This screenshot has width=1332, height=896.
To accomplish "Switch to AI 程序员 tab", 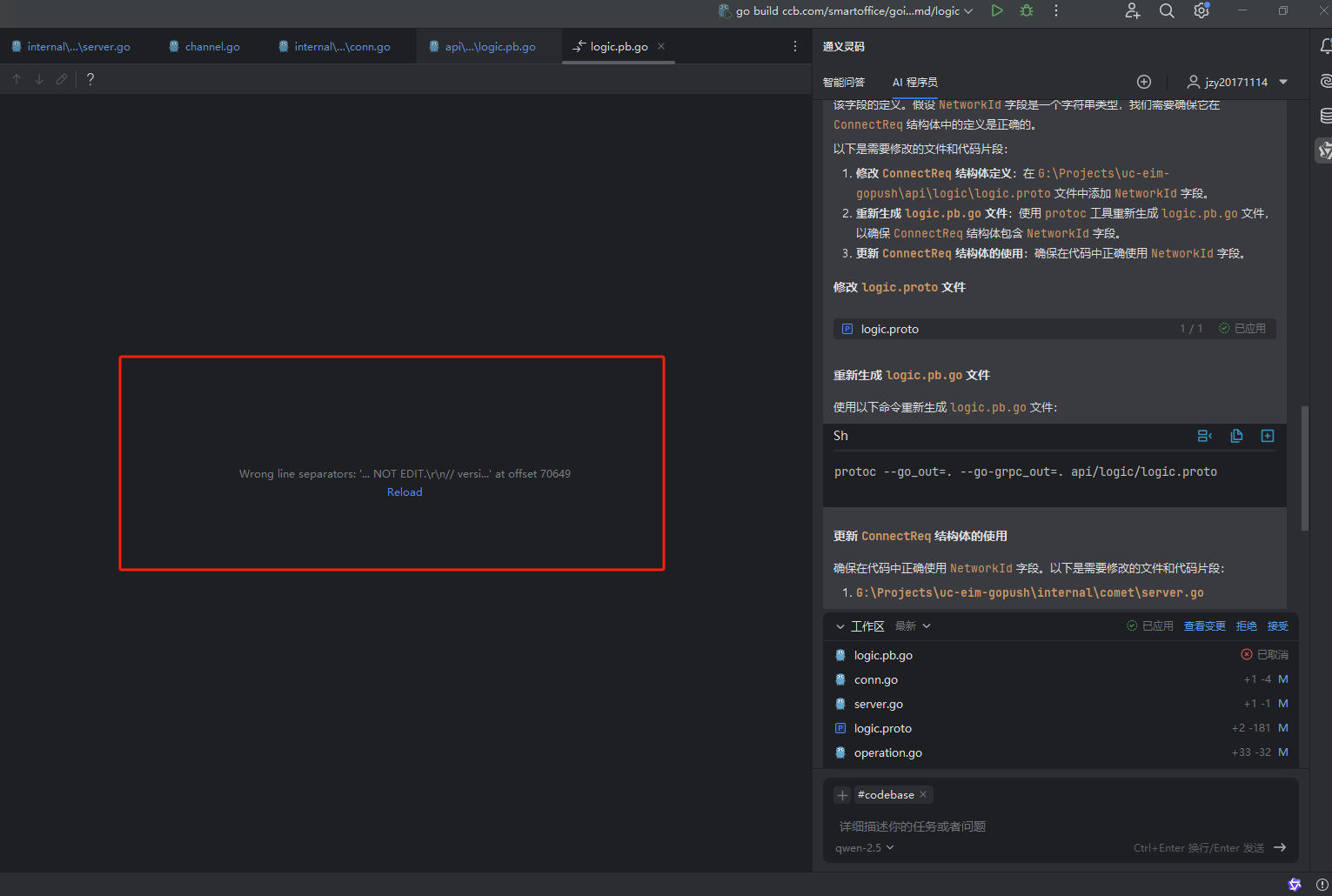I will click(915, 82).
